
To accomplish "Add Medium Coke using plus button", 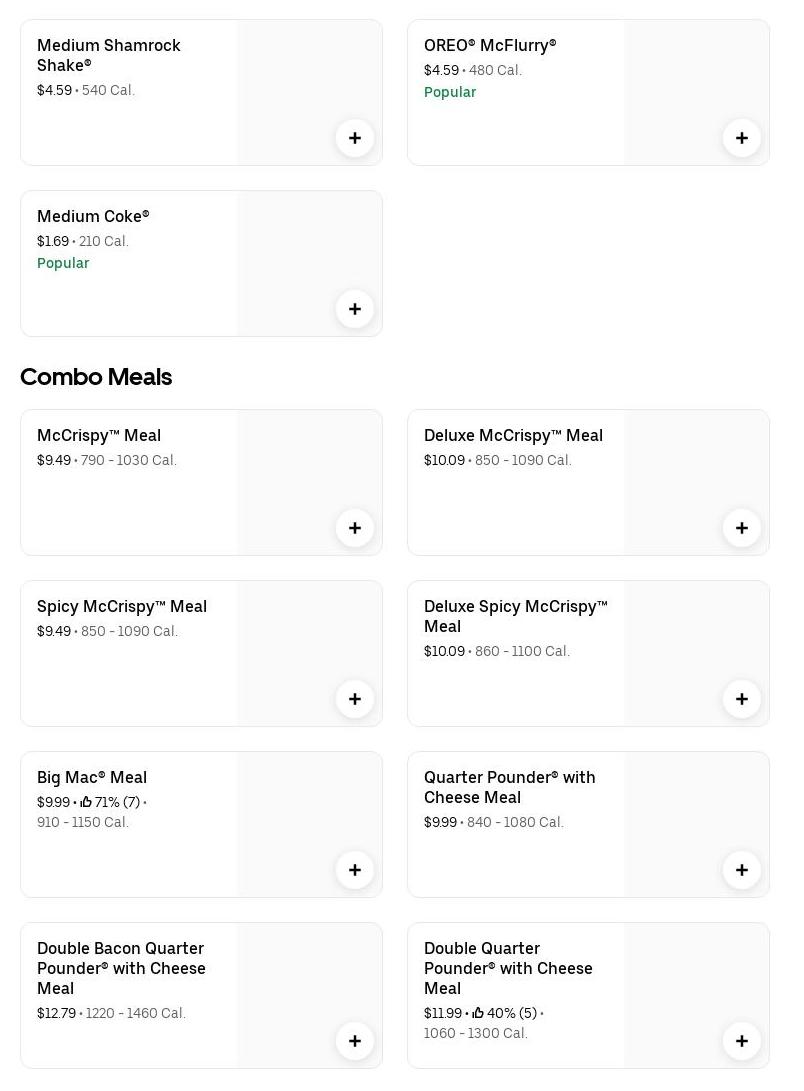I will (355, 309).
